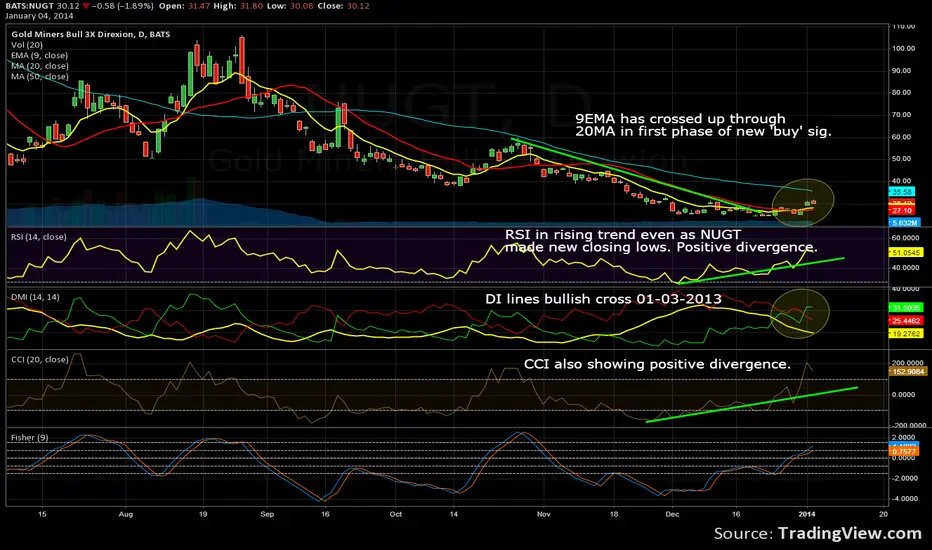Click the Nov label on time axis
The width and height of the screenshot is (932, 550).
click(543, 514)
